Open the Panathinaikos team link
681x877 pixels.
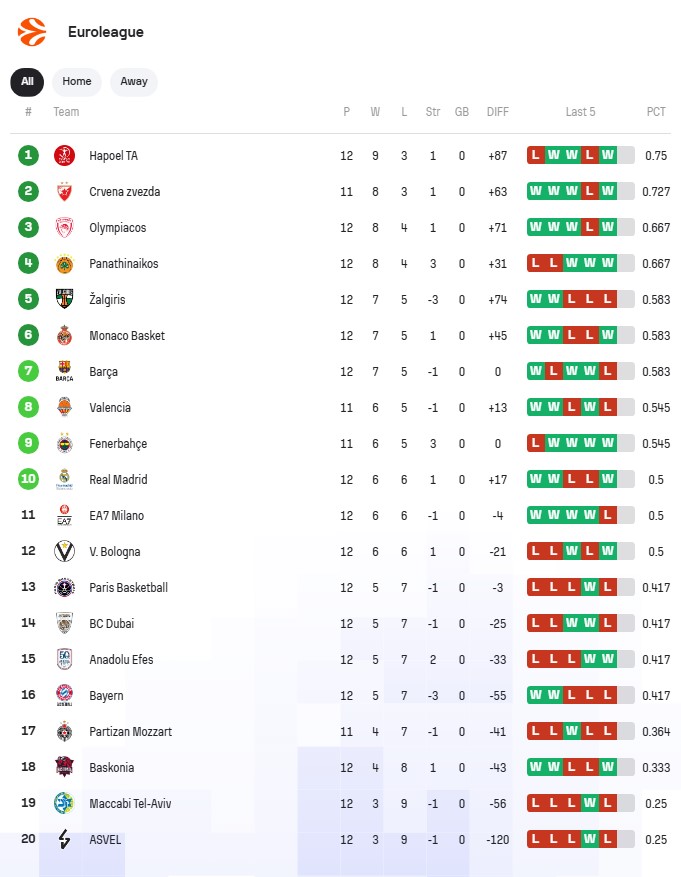tap(124, 264)
